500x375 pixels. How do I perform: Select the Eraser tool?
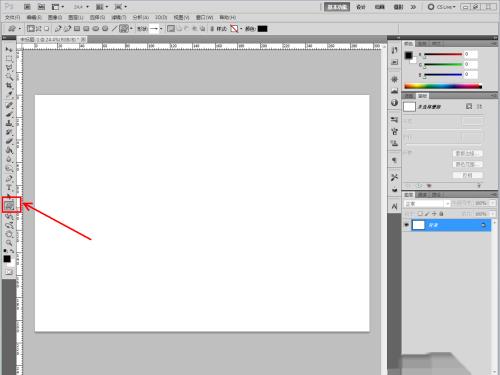(x=9, y=141)
